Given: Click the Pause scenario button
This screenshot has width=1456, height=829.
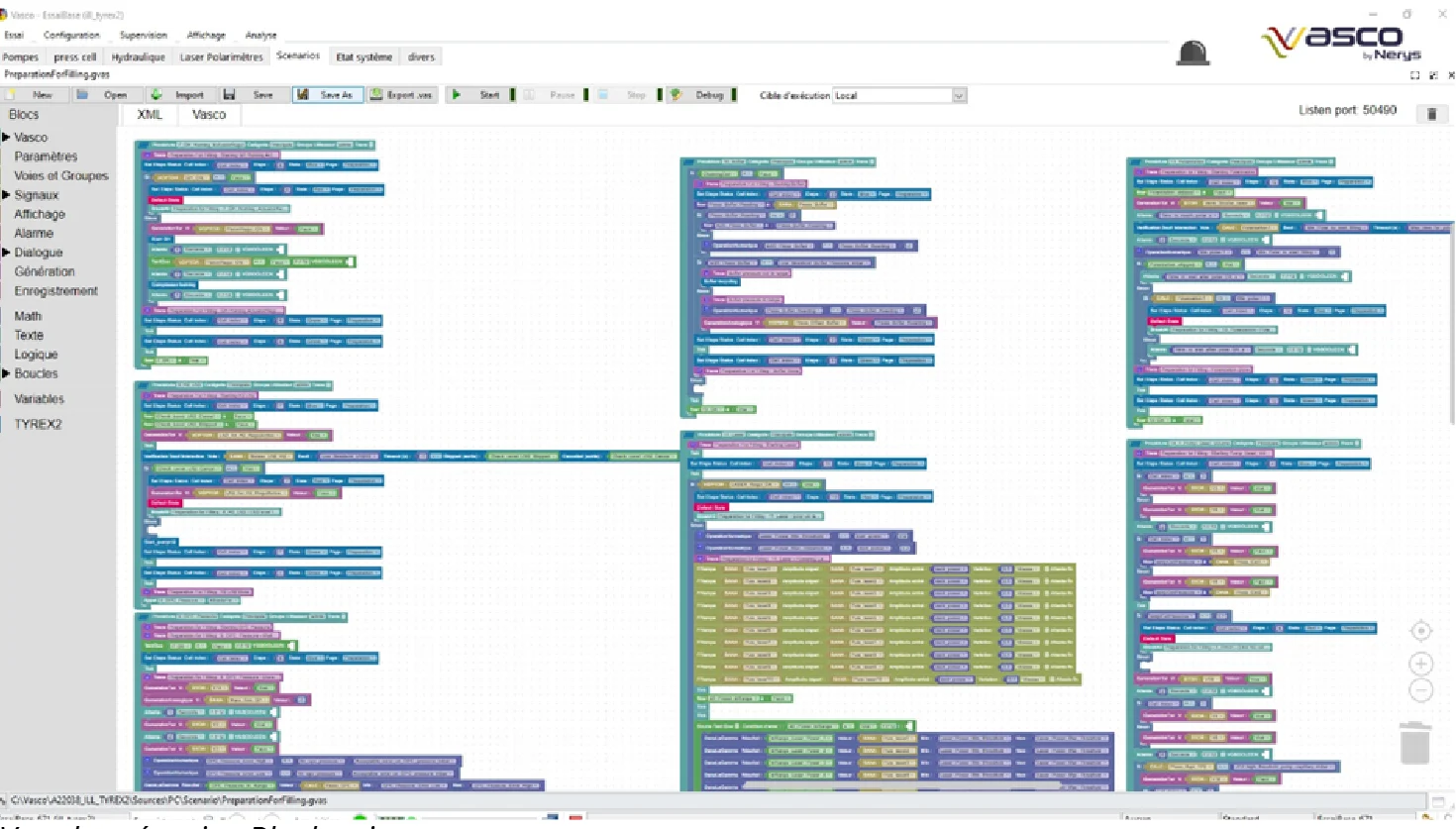Looking at the screenshot, I should point(554,95).
